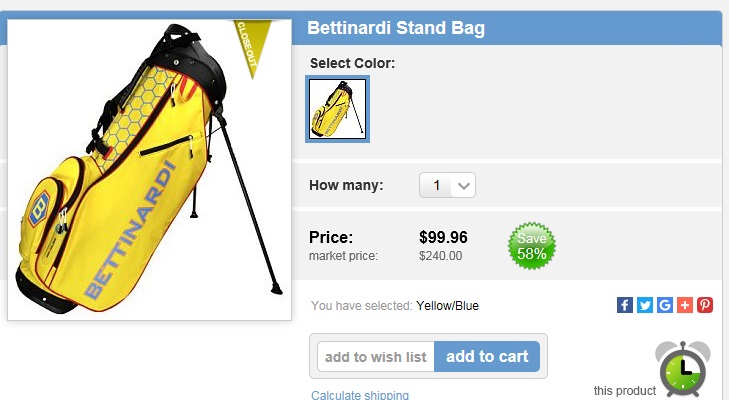This screenshot has height=400, width=729.
Task: Pin this product on Pinterest
Action: (x=705, y=305)
